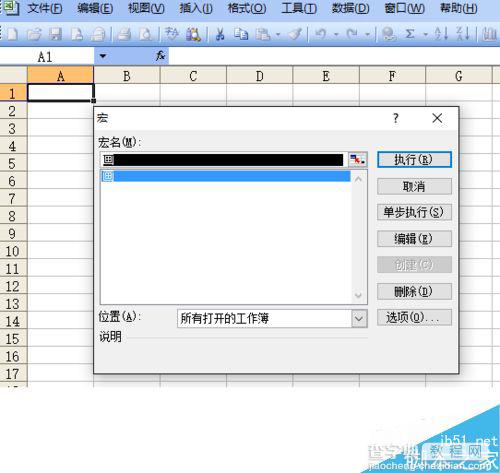Click the fx Insert Function icon

click(161, 56)
